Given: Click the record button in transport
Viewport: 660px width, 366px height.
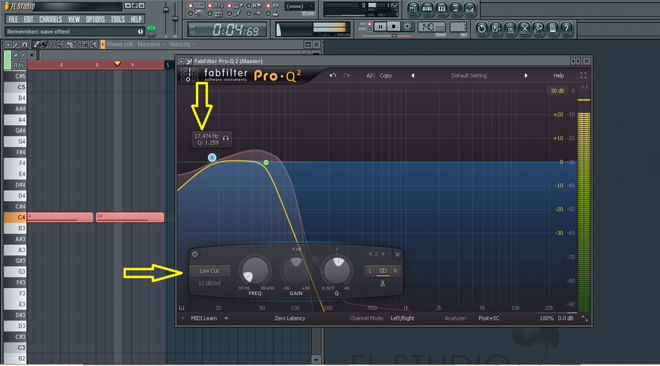Looking at the screenshot, I should click(x=407, y=27).
